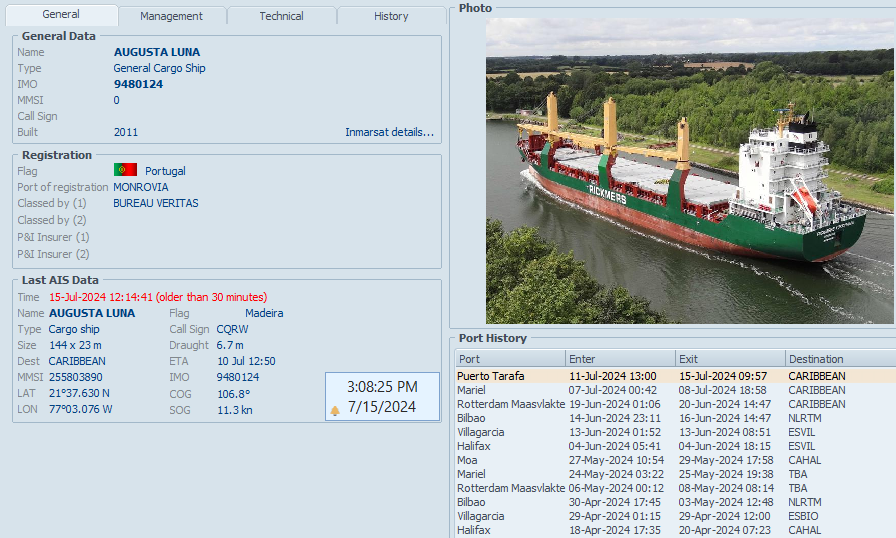Select the Villagarcia row entered 29-Apr-2024
896x538 pixels.
coord(675,516)
